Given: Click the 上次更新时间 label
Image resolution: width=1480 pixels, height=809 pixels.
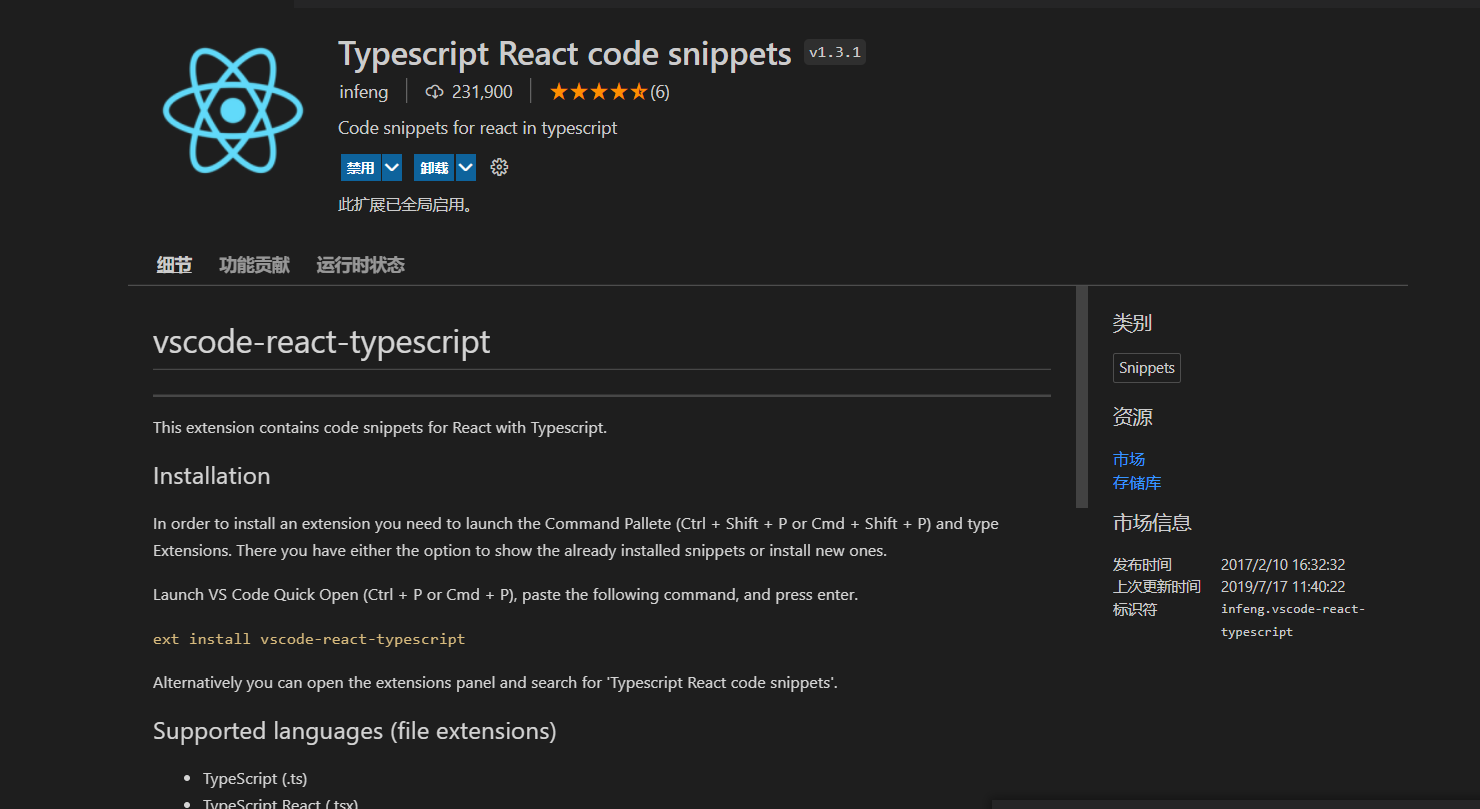Looking at the screenshot, I should pyautogui.click(x=1157, y=587).
